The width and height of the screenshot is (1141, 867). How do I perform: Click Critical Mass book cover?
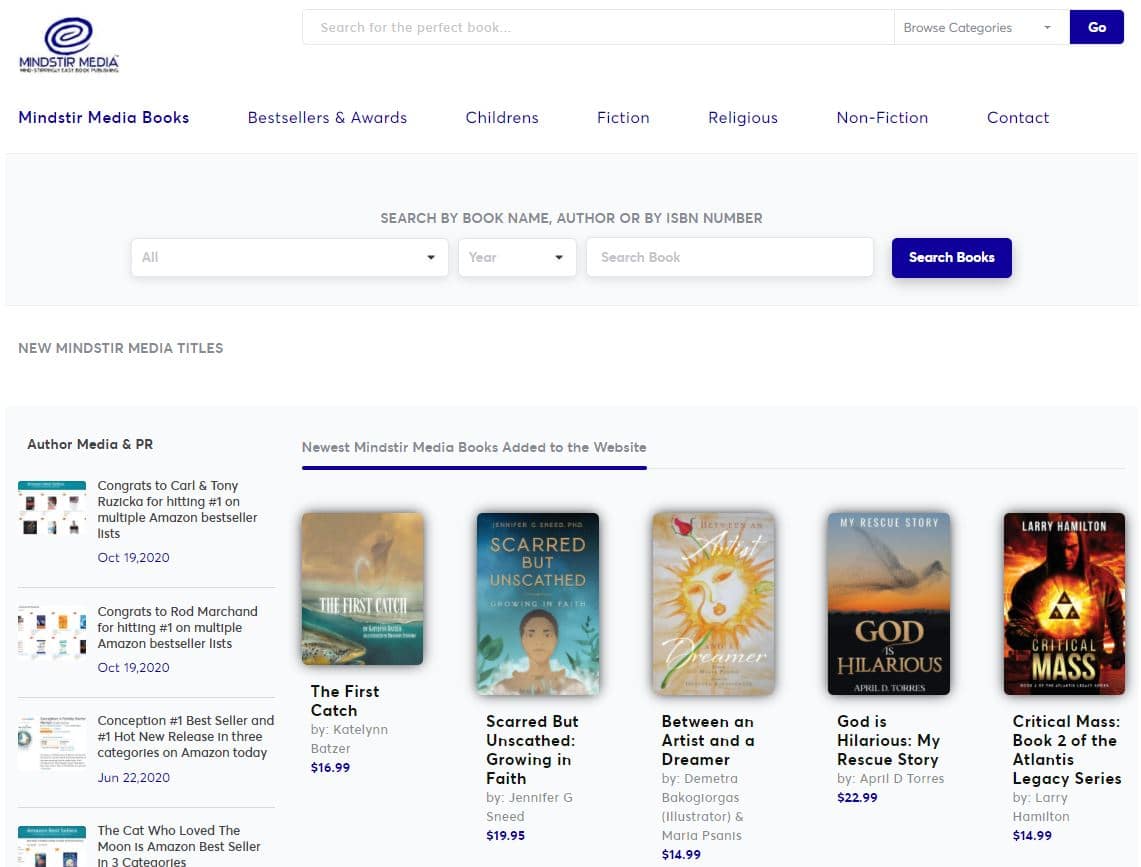(1065, 603)
